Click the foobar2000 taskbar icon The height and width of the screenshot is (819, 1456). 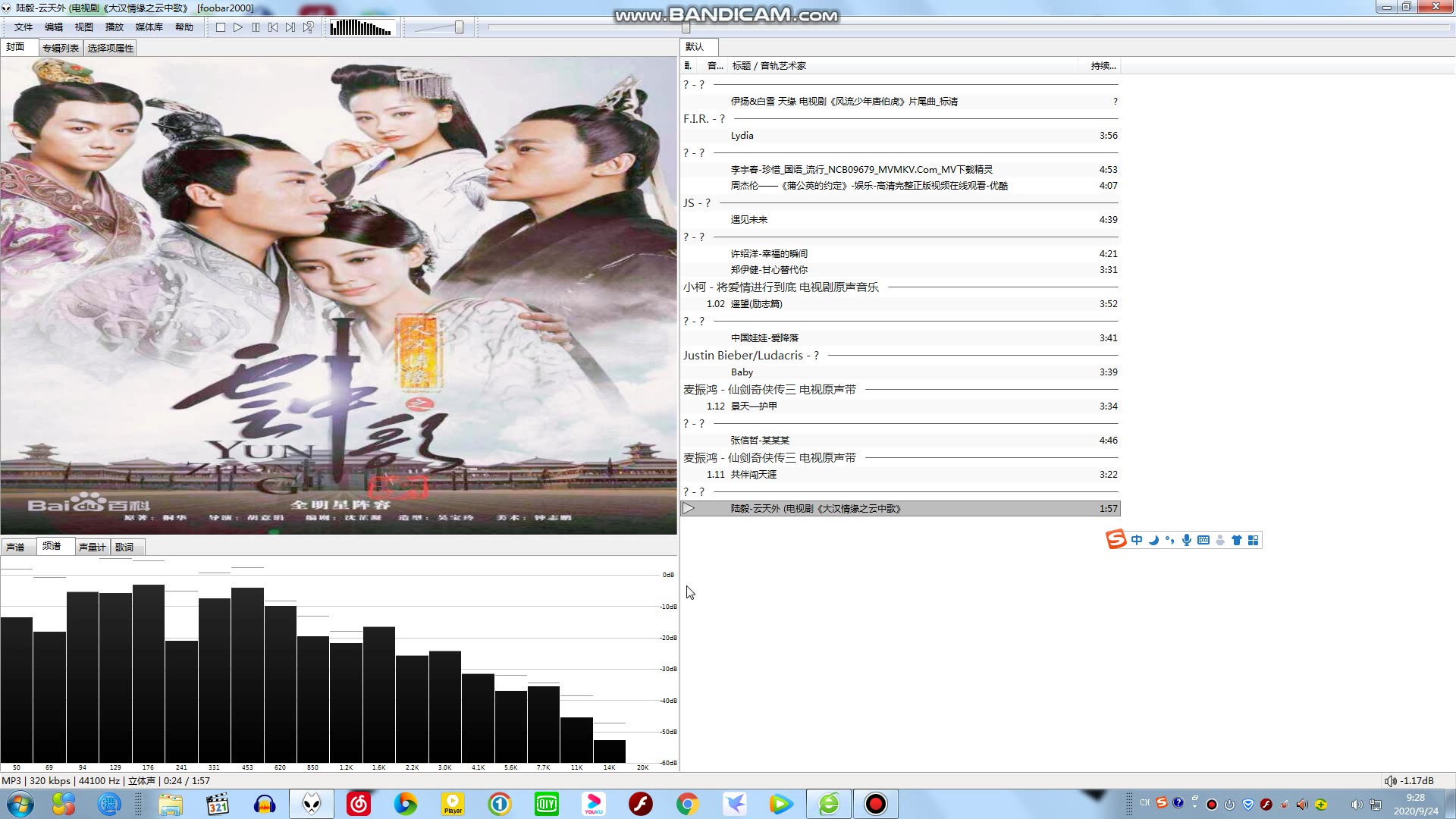(312, 804)
